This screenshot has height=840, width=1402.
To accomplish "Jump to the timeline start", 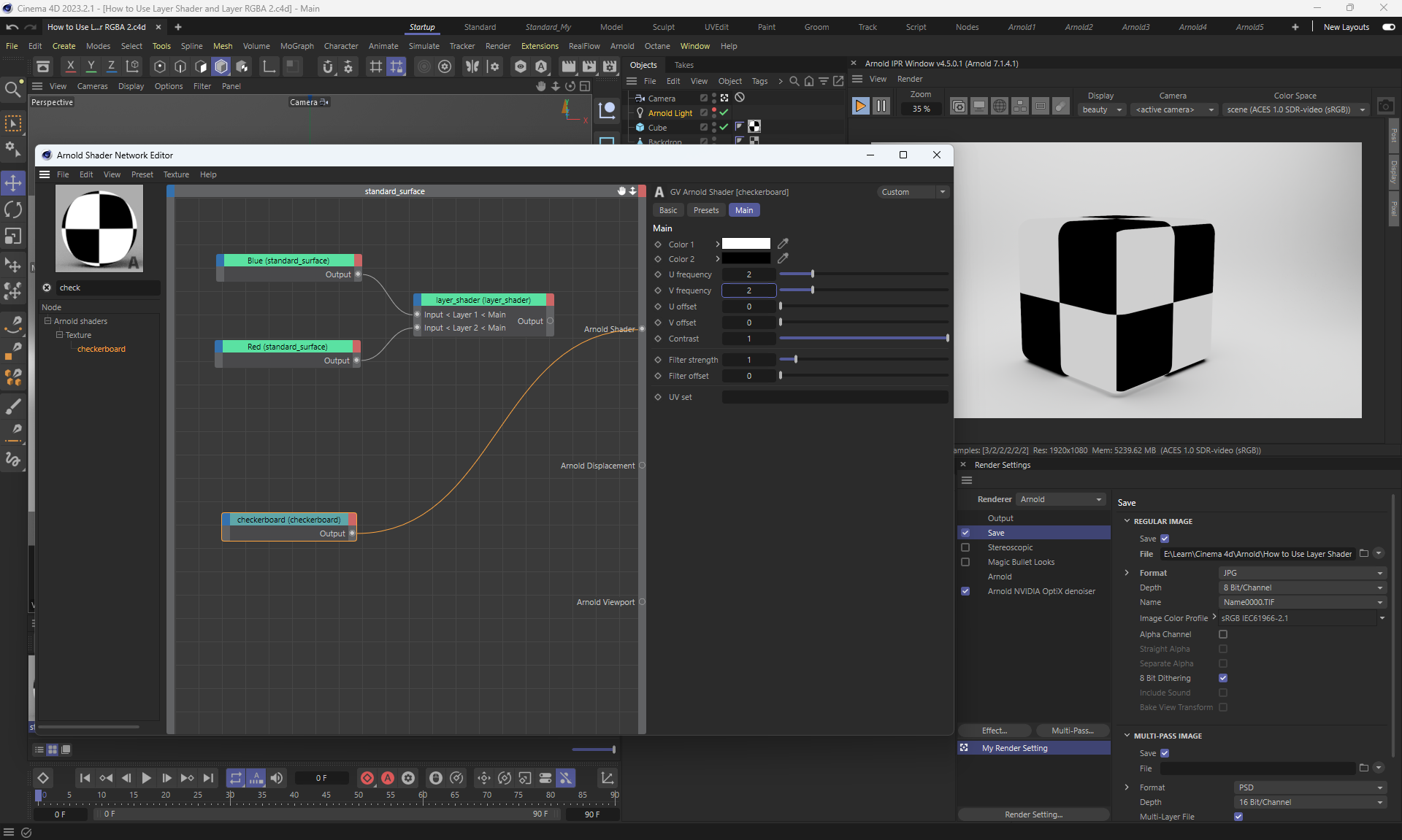I will (x=85, y=778).
